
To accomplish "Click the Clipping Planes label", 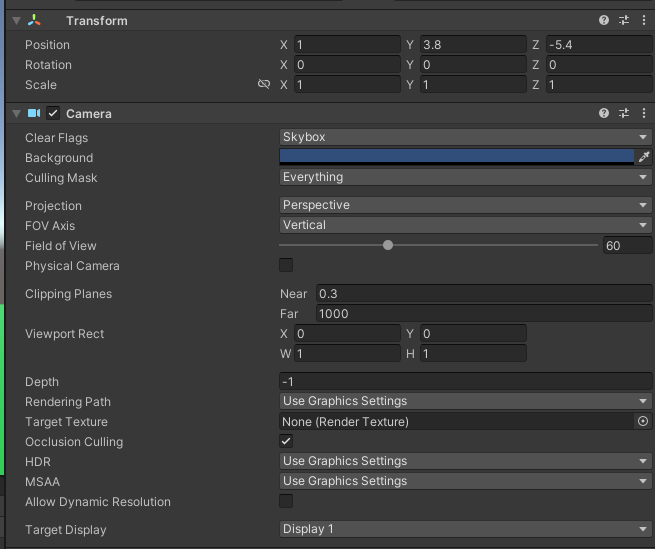I will coord(69,294).
